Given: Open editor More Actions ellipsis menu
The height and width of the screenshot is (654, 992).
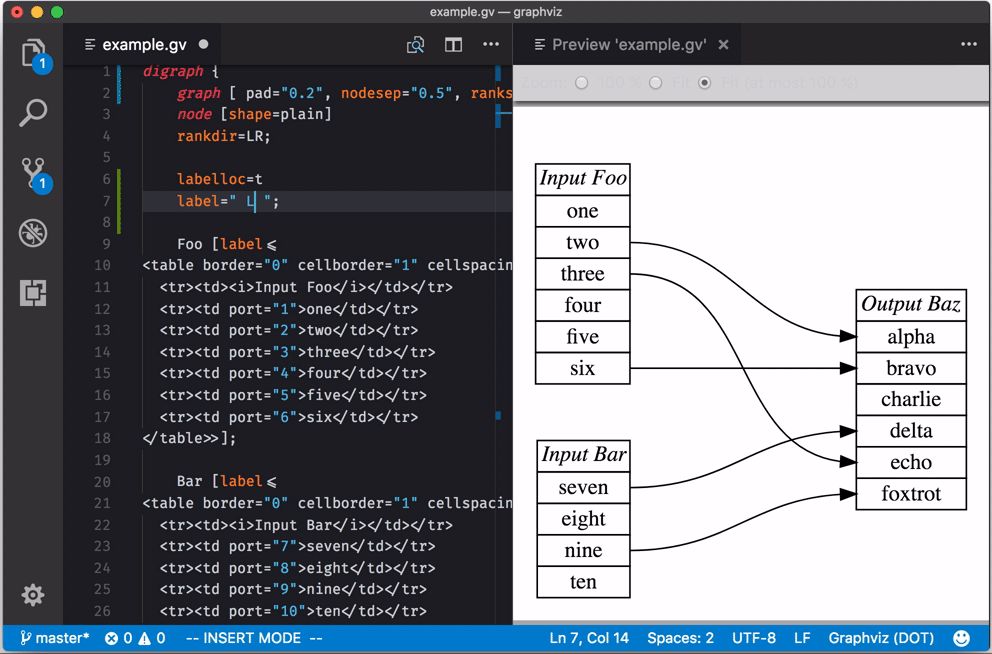Looking at the screenshot, I should (491, 45).
